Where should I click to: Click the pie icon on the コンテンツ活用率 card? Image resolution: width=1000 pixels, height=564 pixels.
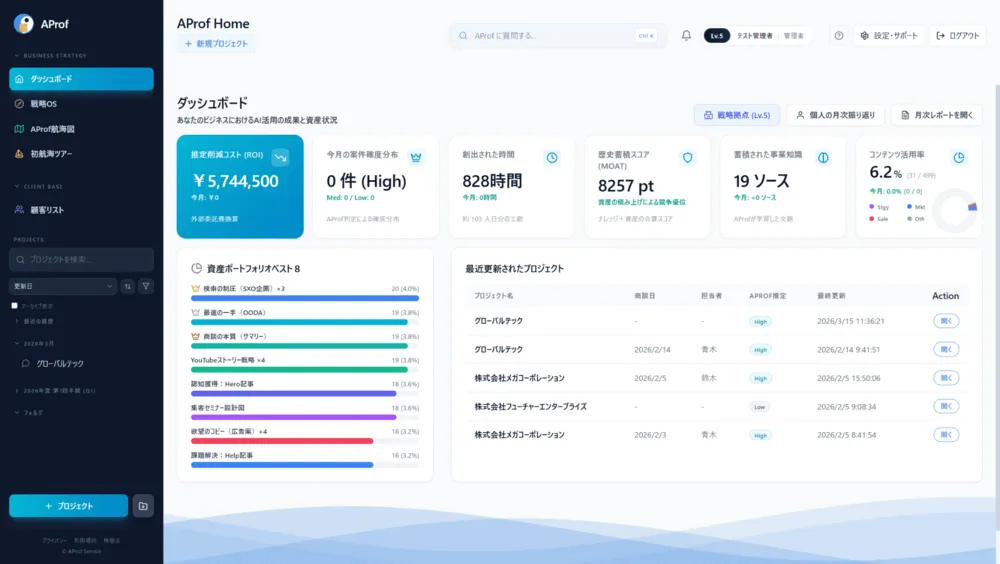point(959,157)
